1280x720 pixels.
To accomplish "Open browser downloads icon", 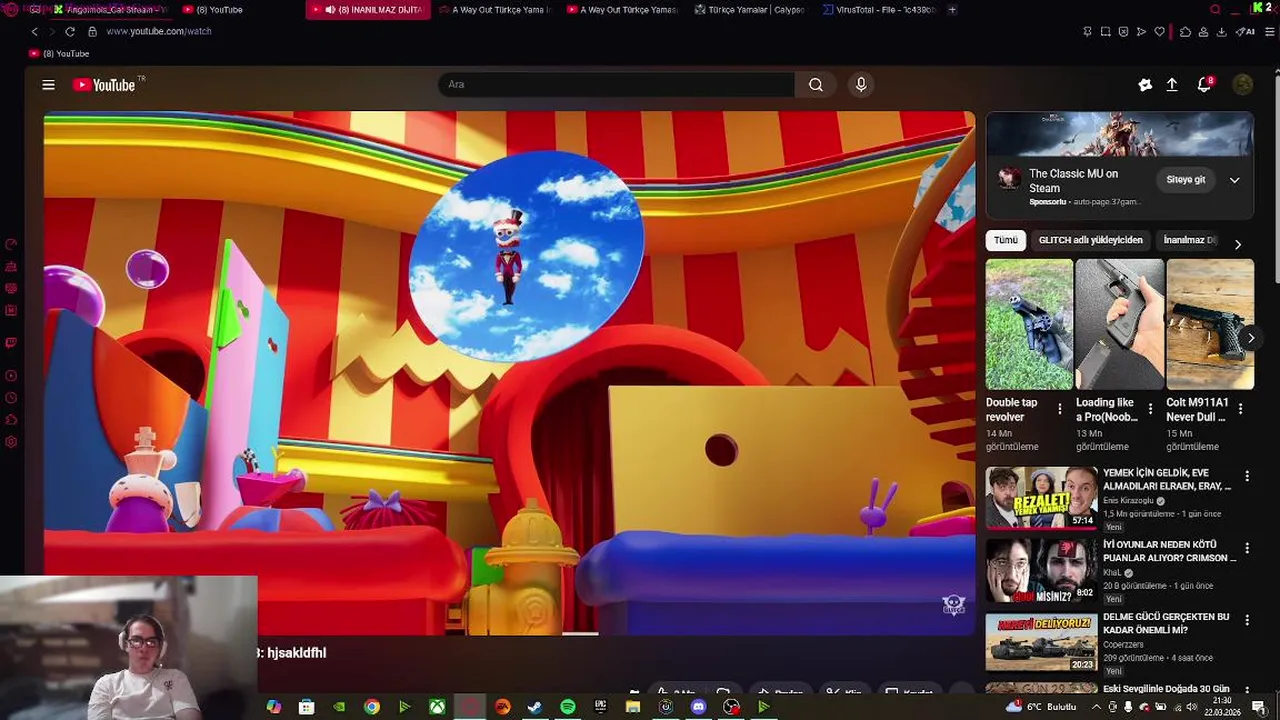I will [x=1222, y=32].
